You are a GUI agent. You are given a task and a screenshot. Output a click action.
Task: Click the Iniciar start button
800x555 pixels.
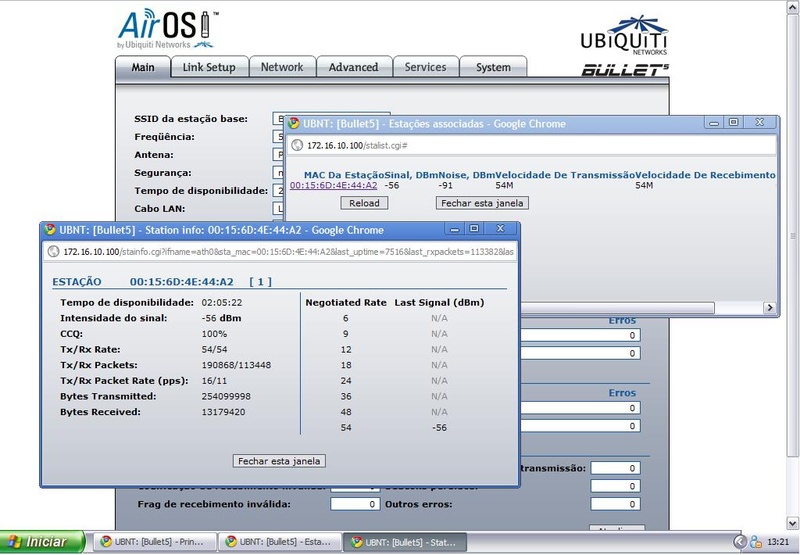pos(42,542)
